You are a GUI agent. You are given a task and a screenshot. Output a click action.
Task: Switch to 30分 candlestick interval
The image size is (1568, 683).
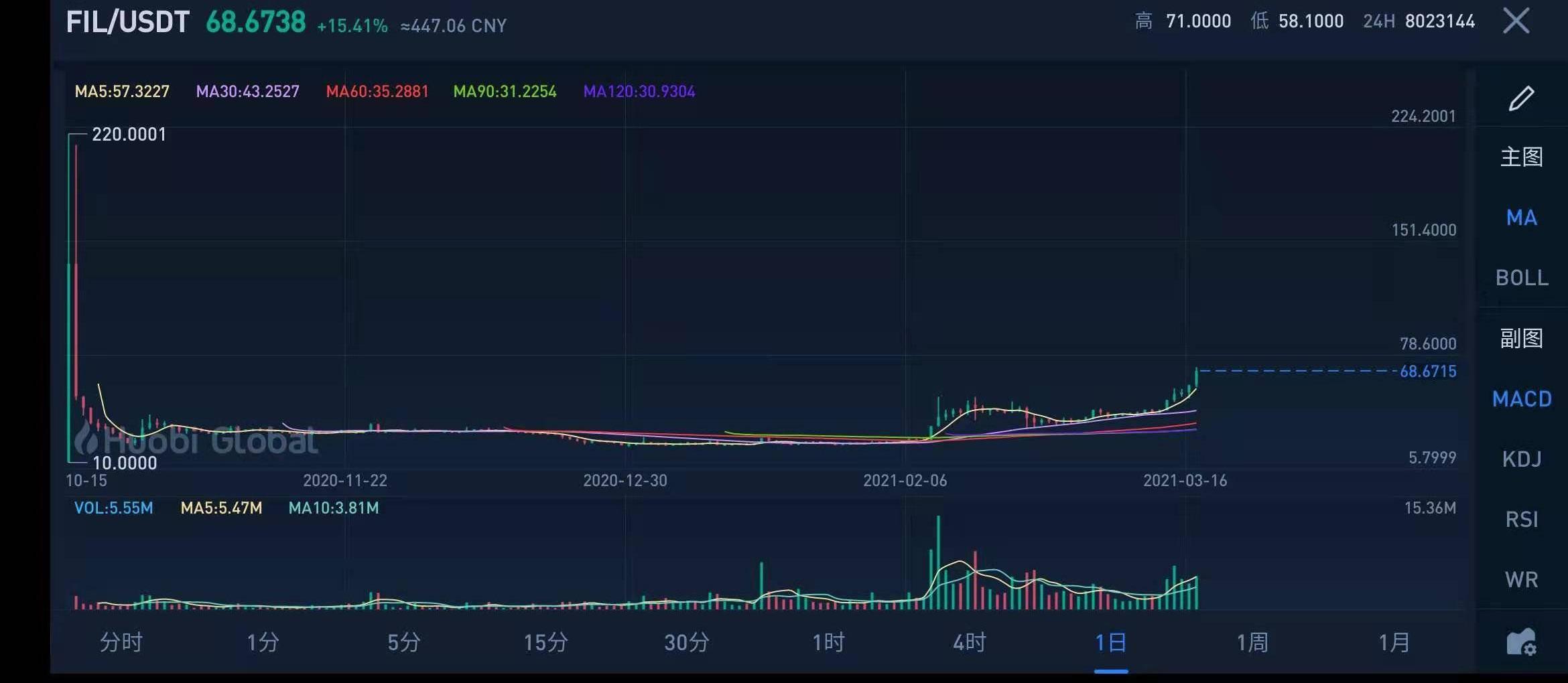pyautogui.click(x=687, y=643)
